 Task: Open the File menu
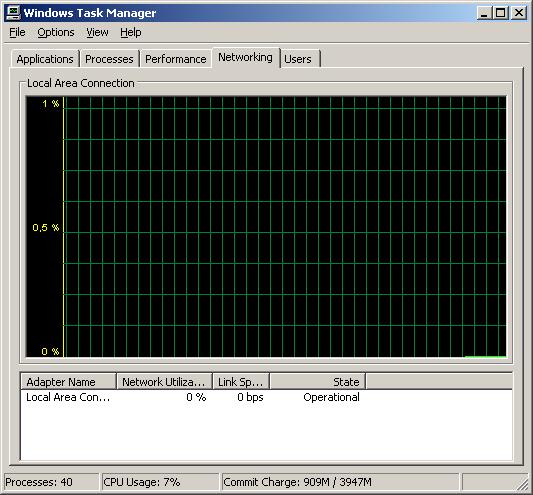(x=17, y=32)
